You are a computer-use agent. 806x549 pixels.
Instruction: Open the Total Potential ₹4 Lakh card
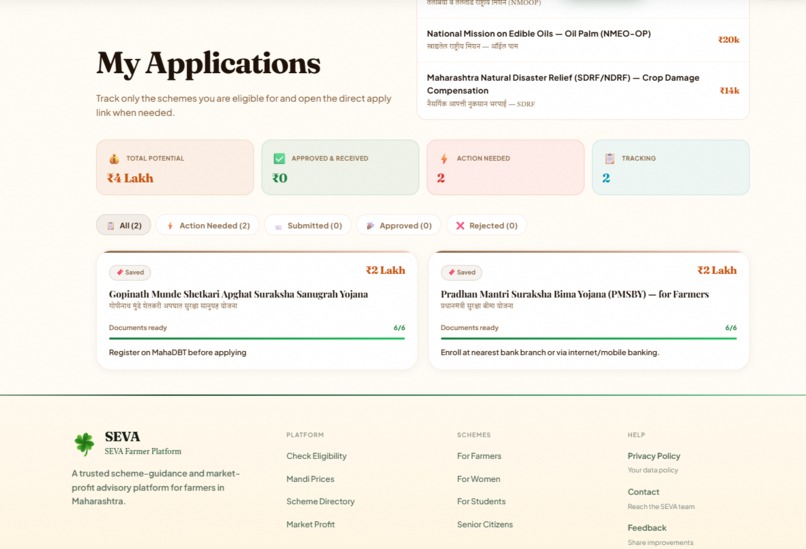[x=175, y=167]
